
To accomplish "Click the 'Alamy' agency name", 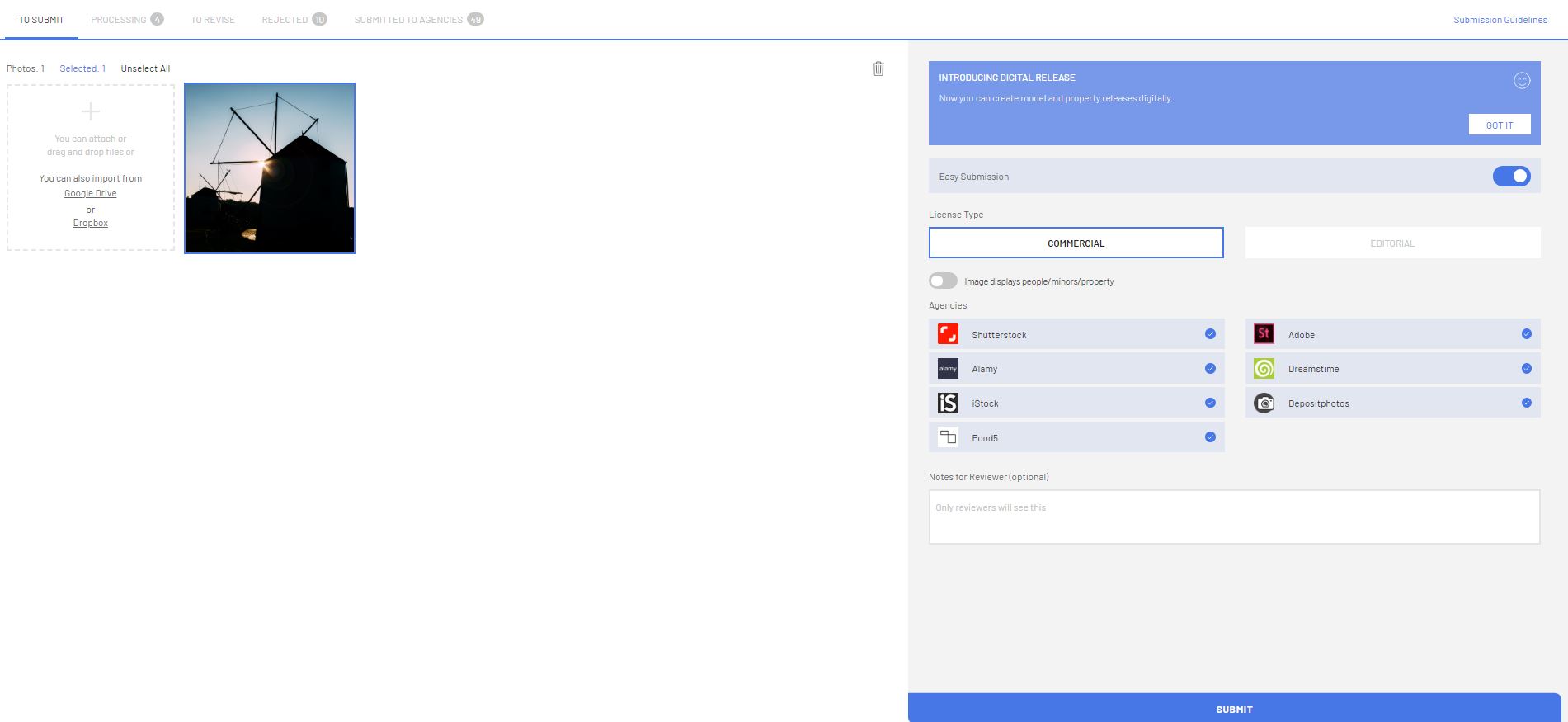I will (x=984, y=369).
